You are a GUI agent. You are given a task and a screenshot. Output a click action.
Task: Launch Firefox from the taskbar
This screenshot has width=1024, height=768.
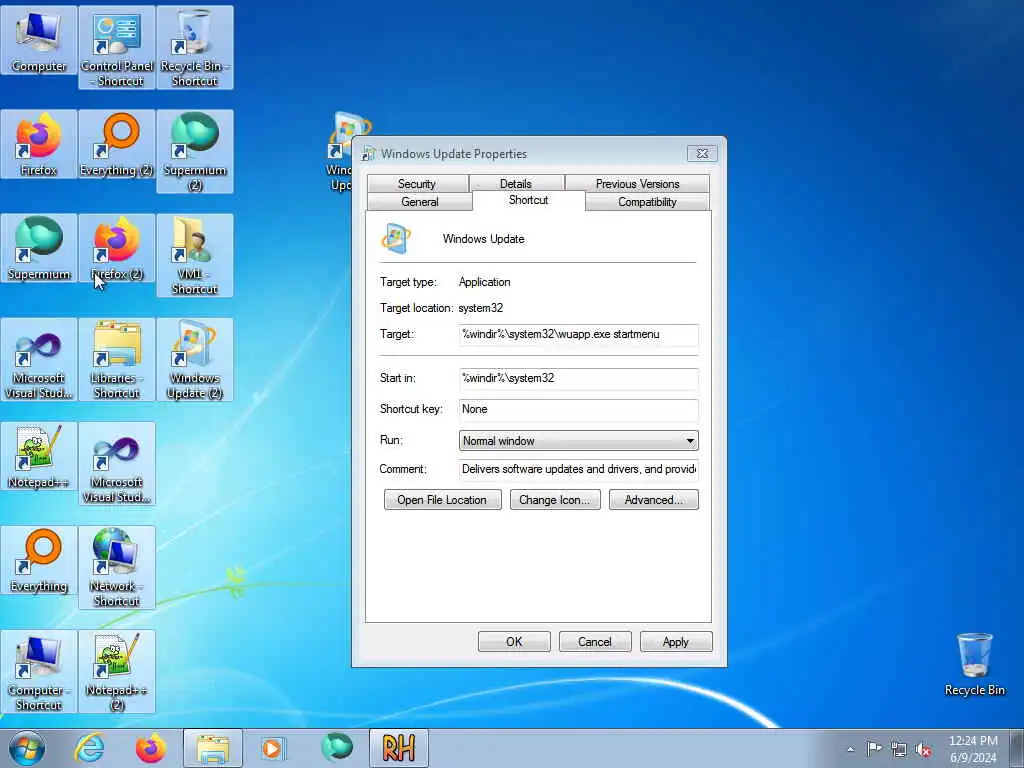point(151,748)
